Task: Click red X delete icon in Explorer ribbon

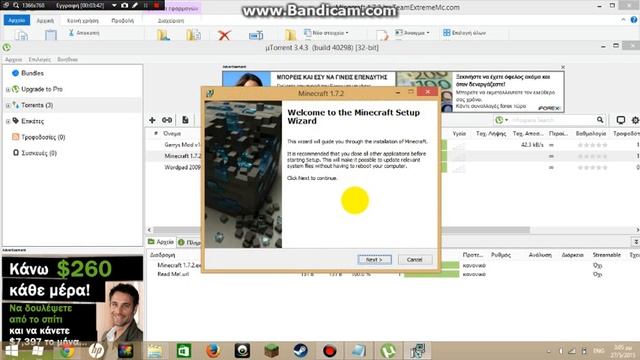Action: (224, 35)
